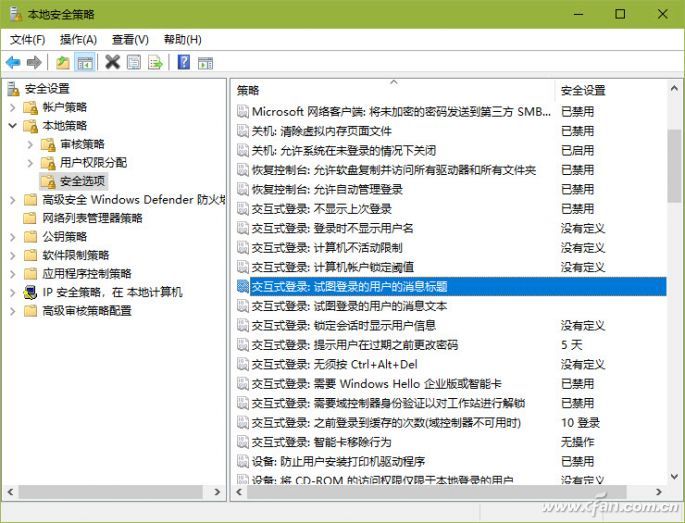Click the policy list scroll-up arrow
Viewport: 685px width, 523px height.
(674, 89)
